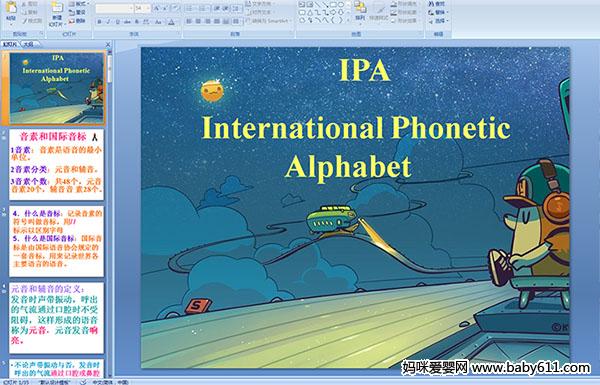The height and width of the screenshot is (385, 600).
Task: Open the Select dropdown in Editing
Action: point(439,21)
